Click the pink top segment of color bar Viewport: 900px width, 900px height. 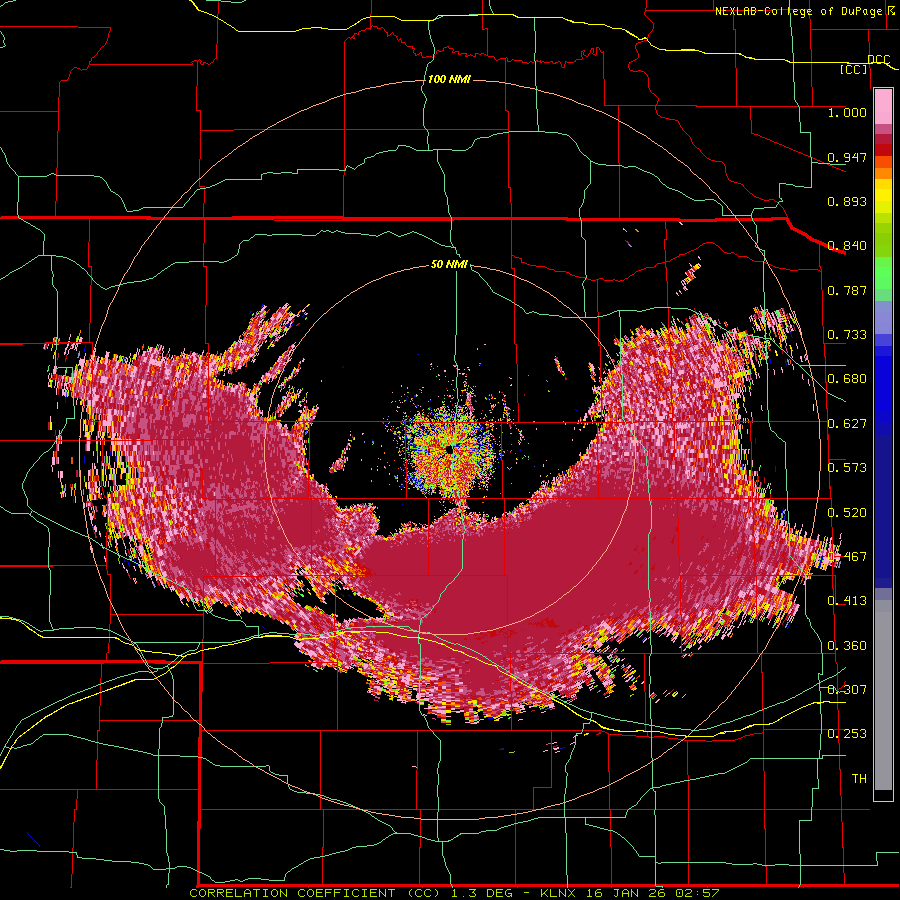coord(883,106)
